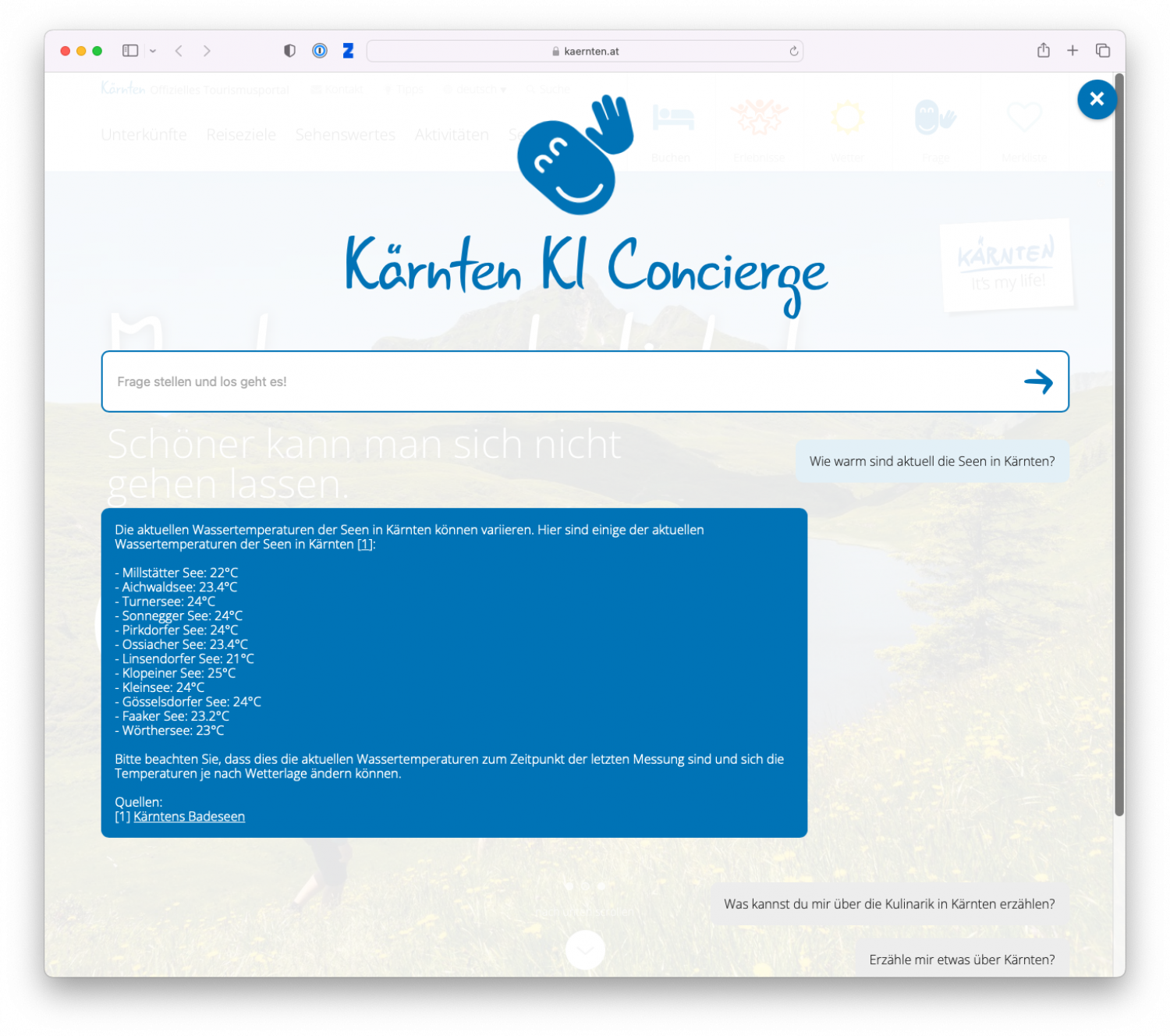1170x1036 pixels.
Task: Click the 'Wörthersee: 23°C' line
Action: (x=170, y=730)
